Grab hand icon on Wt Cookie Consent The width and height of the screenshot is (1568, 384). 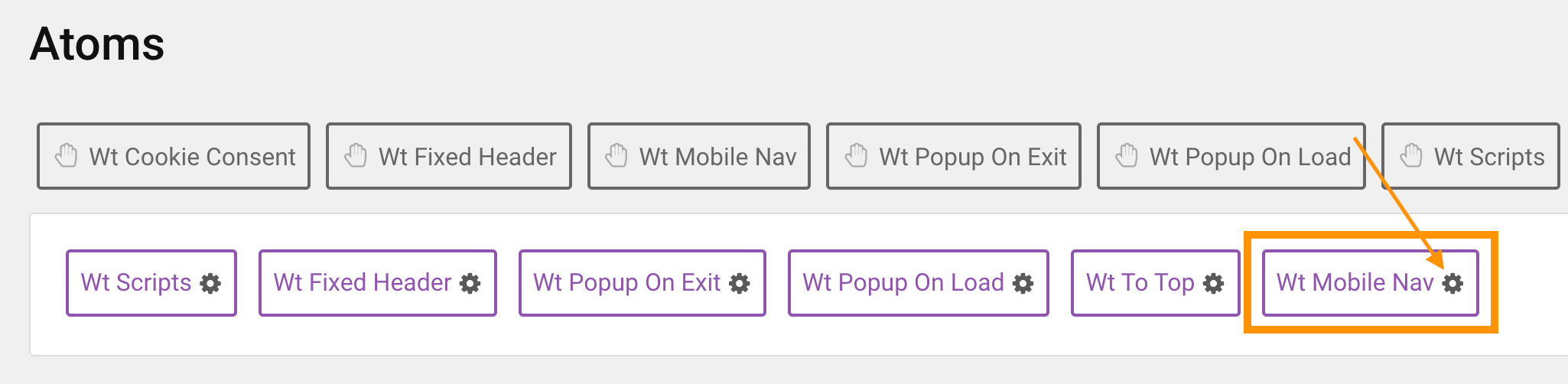(x=67, y=156)
